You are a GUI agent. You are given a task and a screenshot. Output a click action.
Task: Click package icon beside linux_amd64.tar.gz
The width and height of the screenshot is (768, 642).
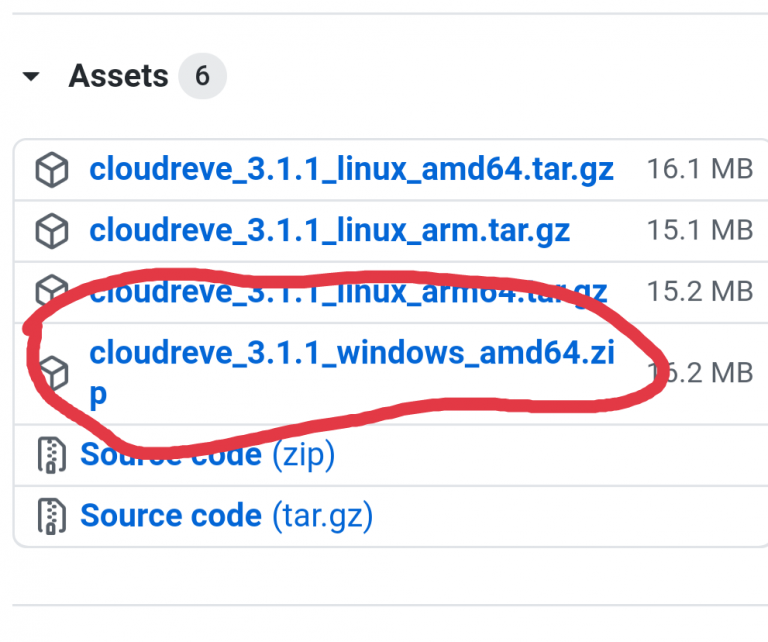point(51,170)
